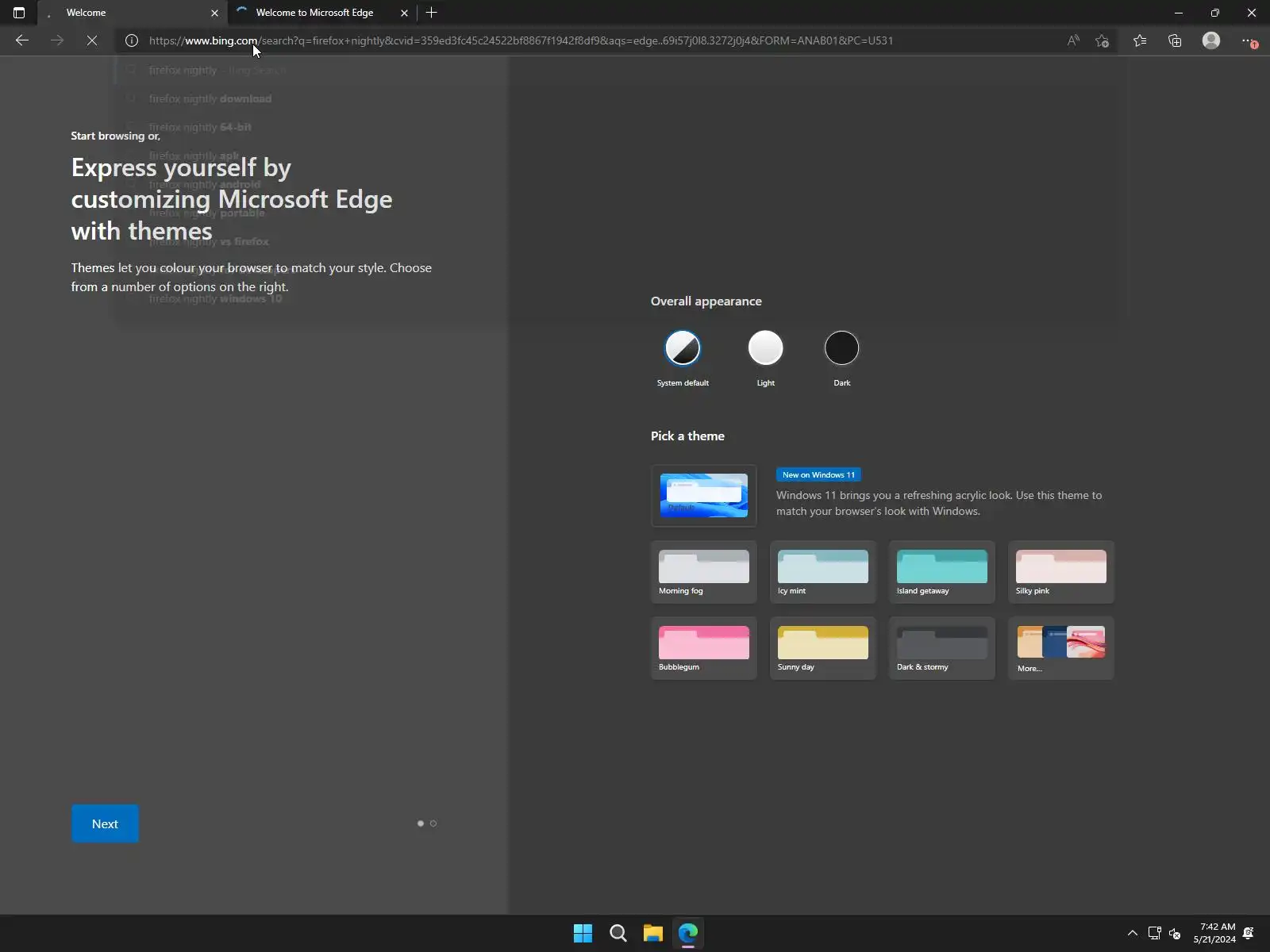Open the display tray icon

[x=1154, y=933]
